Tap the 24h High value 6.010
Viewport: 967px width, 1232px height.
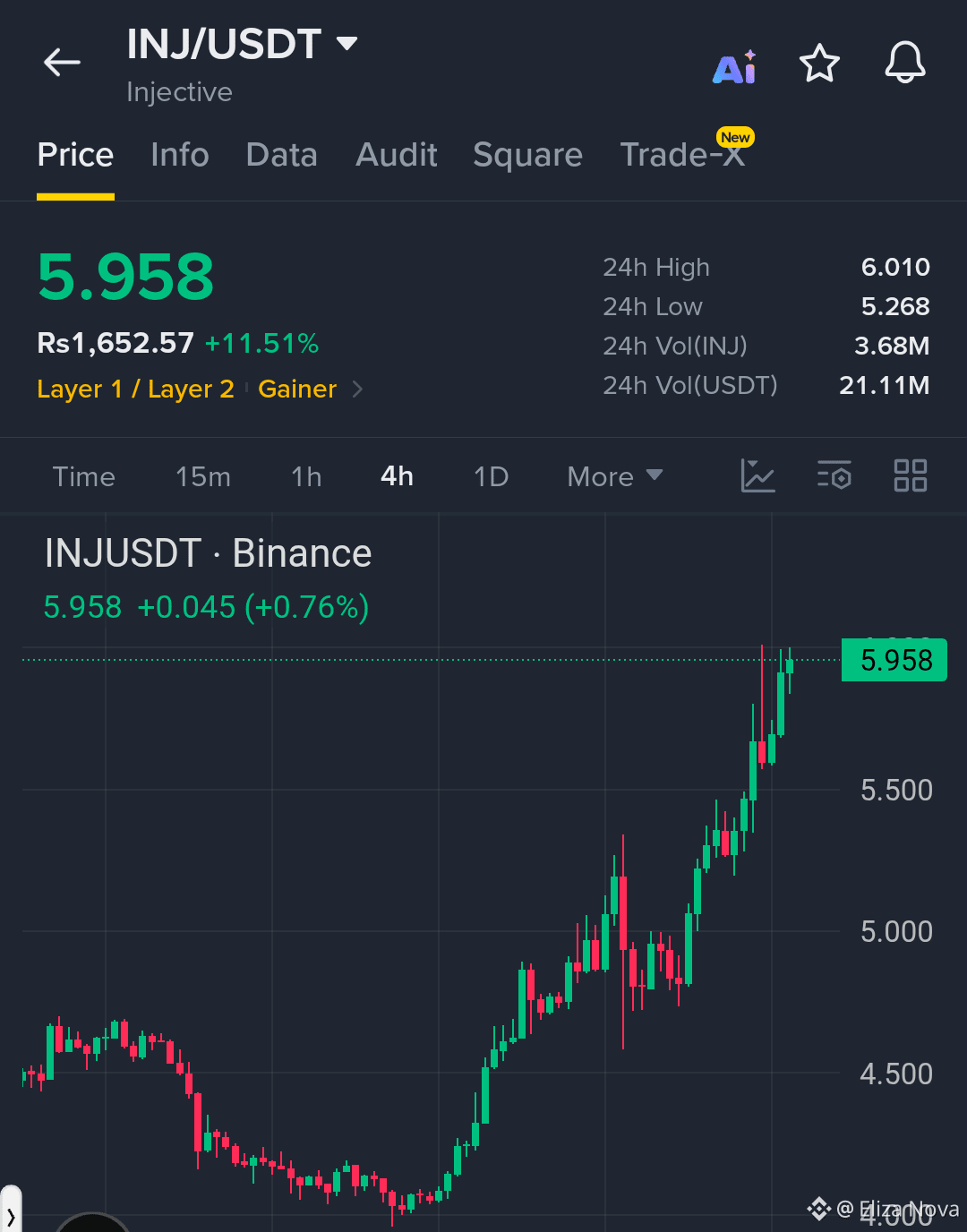pos(895,267)
